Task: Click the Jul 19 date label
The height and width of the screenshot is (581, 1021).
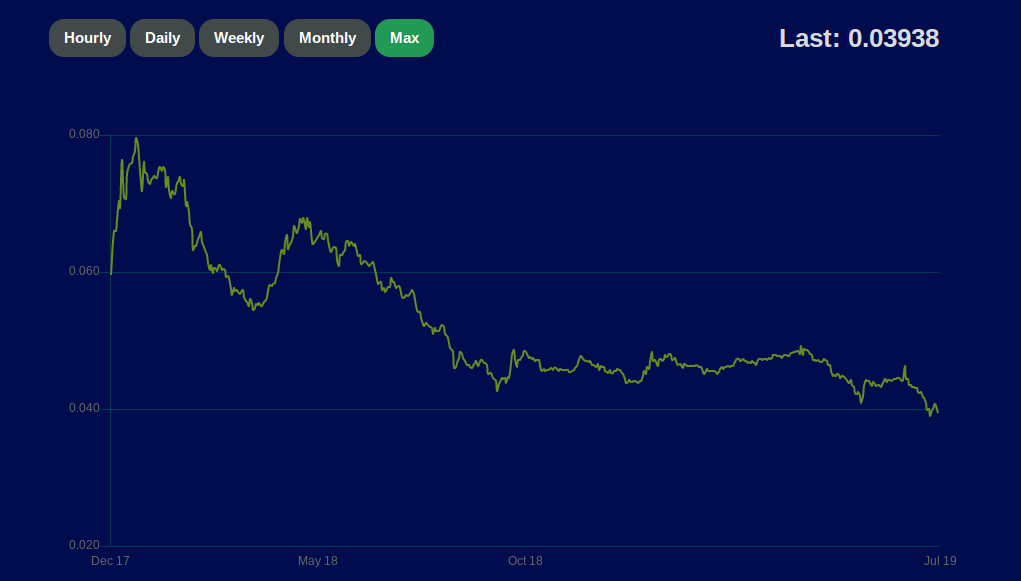Action: point(939,561)
